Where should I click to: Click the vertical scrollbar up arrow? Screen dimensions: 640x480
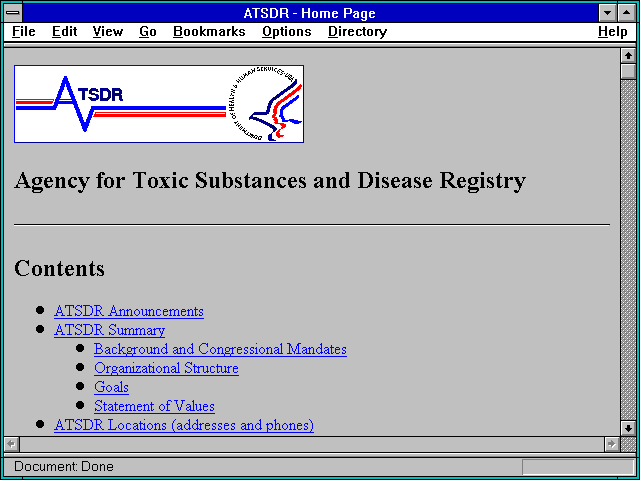[x=628, y=55]
